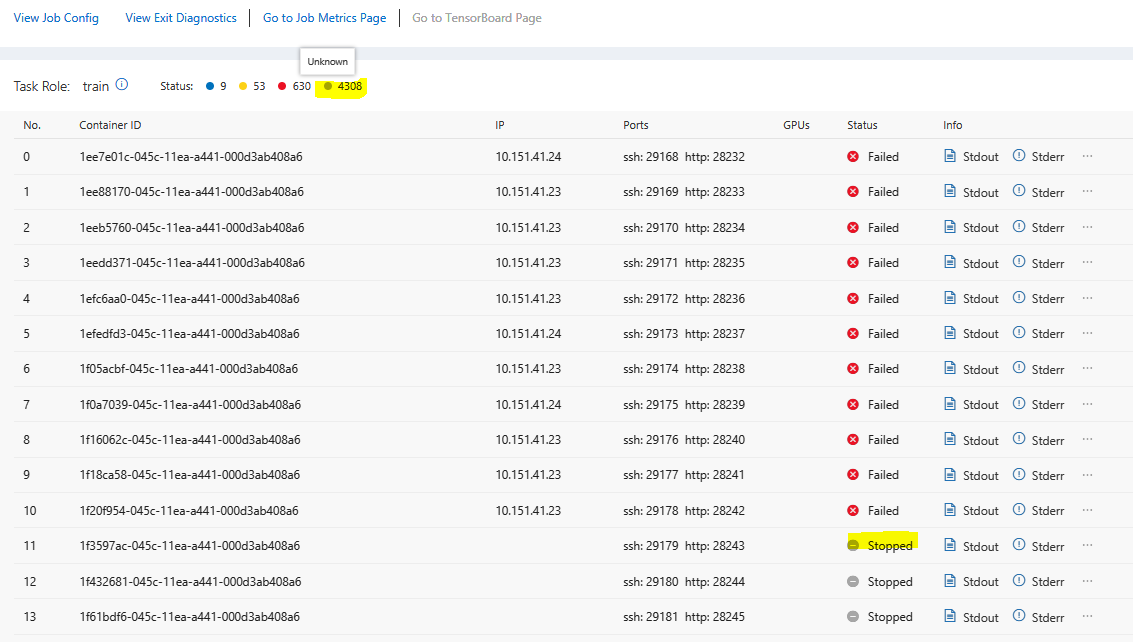The height and width of the screenshot is (642, 1133).
Task: Open Stdout file icon for task 1
Action: coord(950,191)
